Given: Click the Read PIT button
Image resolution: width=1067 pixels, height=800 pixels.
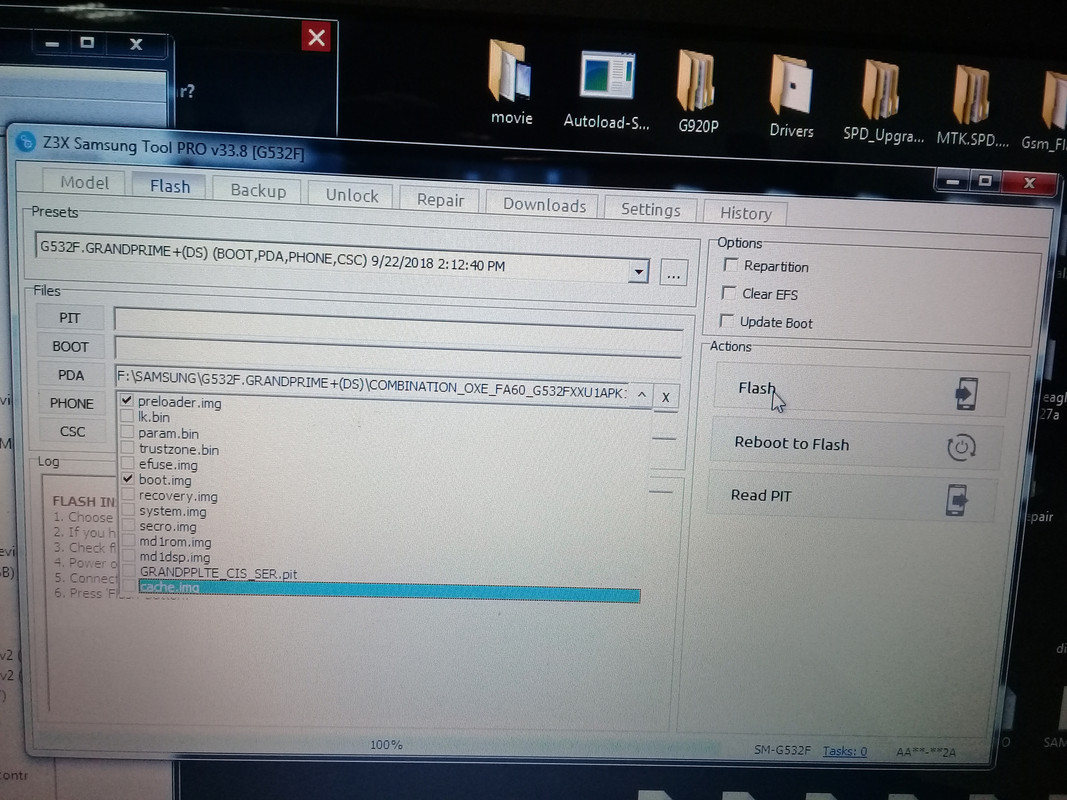Looking at the screenshot, I should (x=851, y=498).
